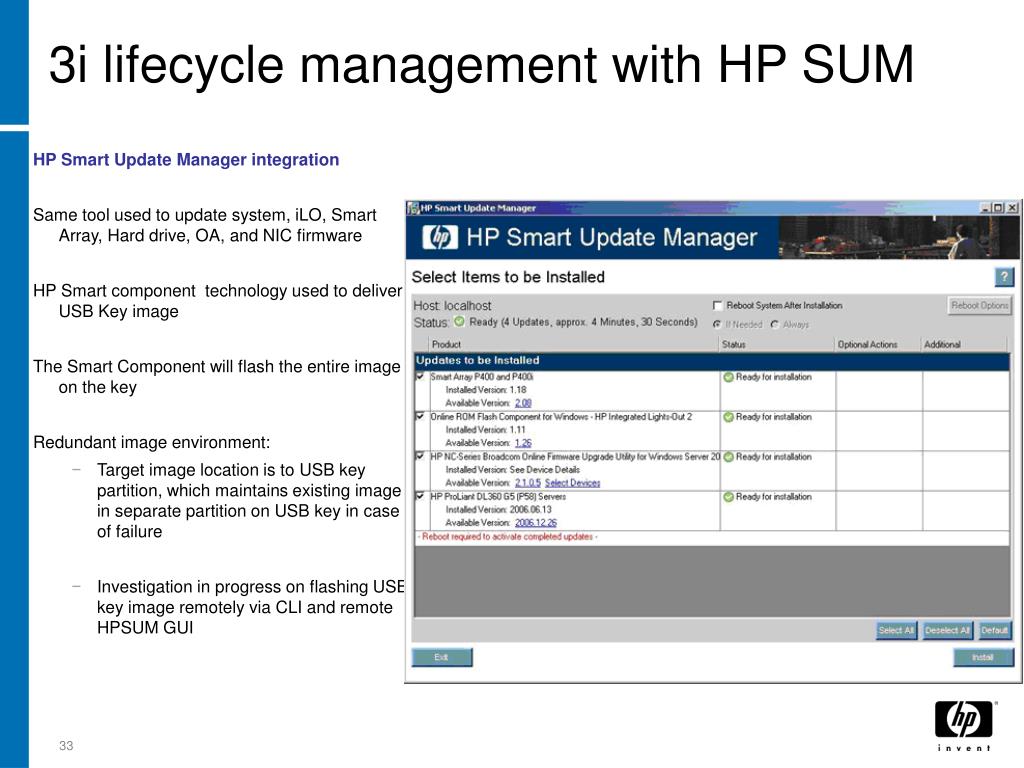Click the 'Installed Version: 1.18' text
Viewport: 1024px width, 768px height.
click(486, 390)
